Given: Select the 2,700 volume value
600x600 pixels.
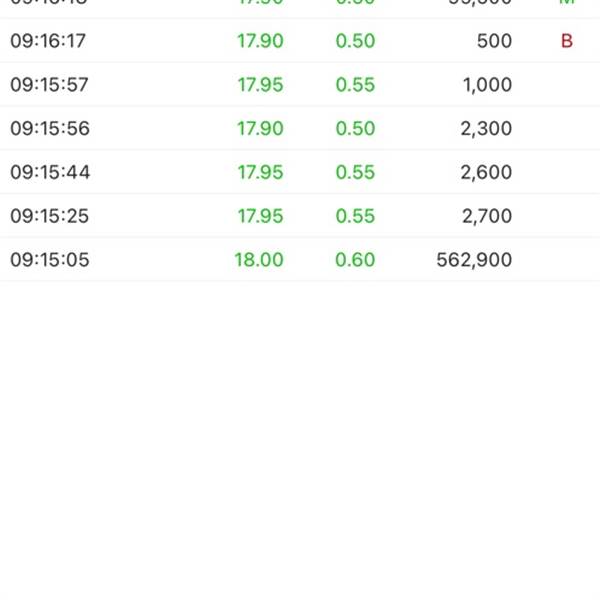Looking at the screenshot, I should (487, 216).
